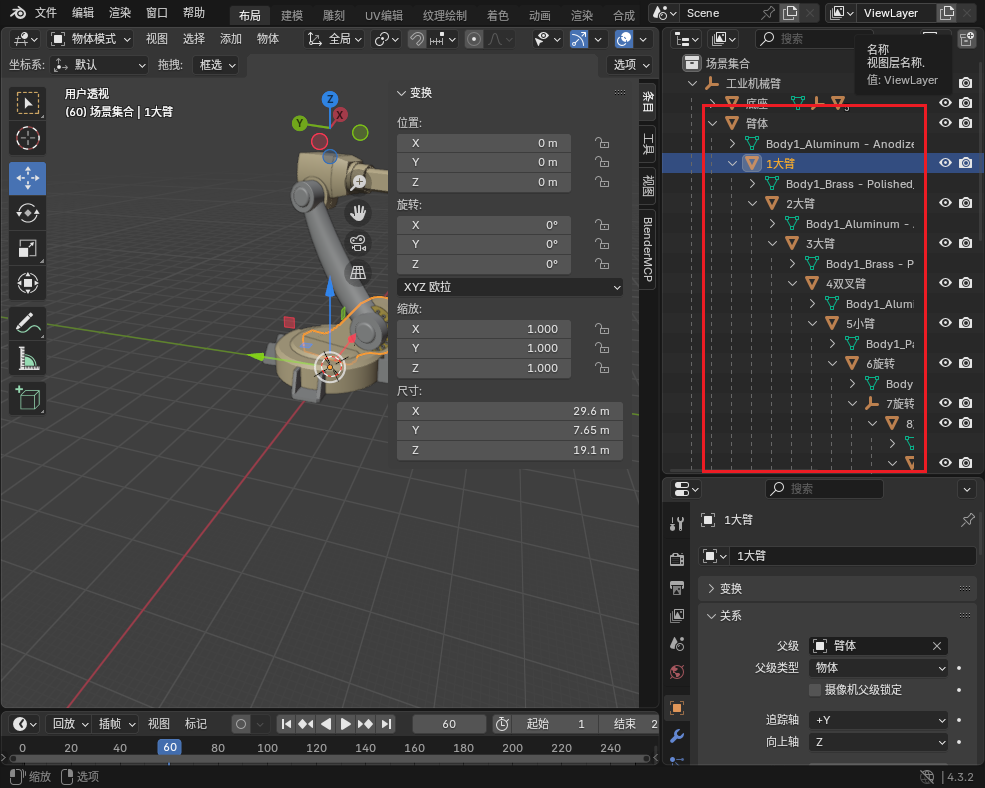This screenshot has width=985, height=788.
Task: Open the Modifiers wrench properties tab
Action: coord(677,737)
